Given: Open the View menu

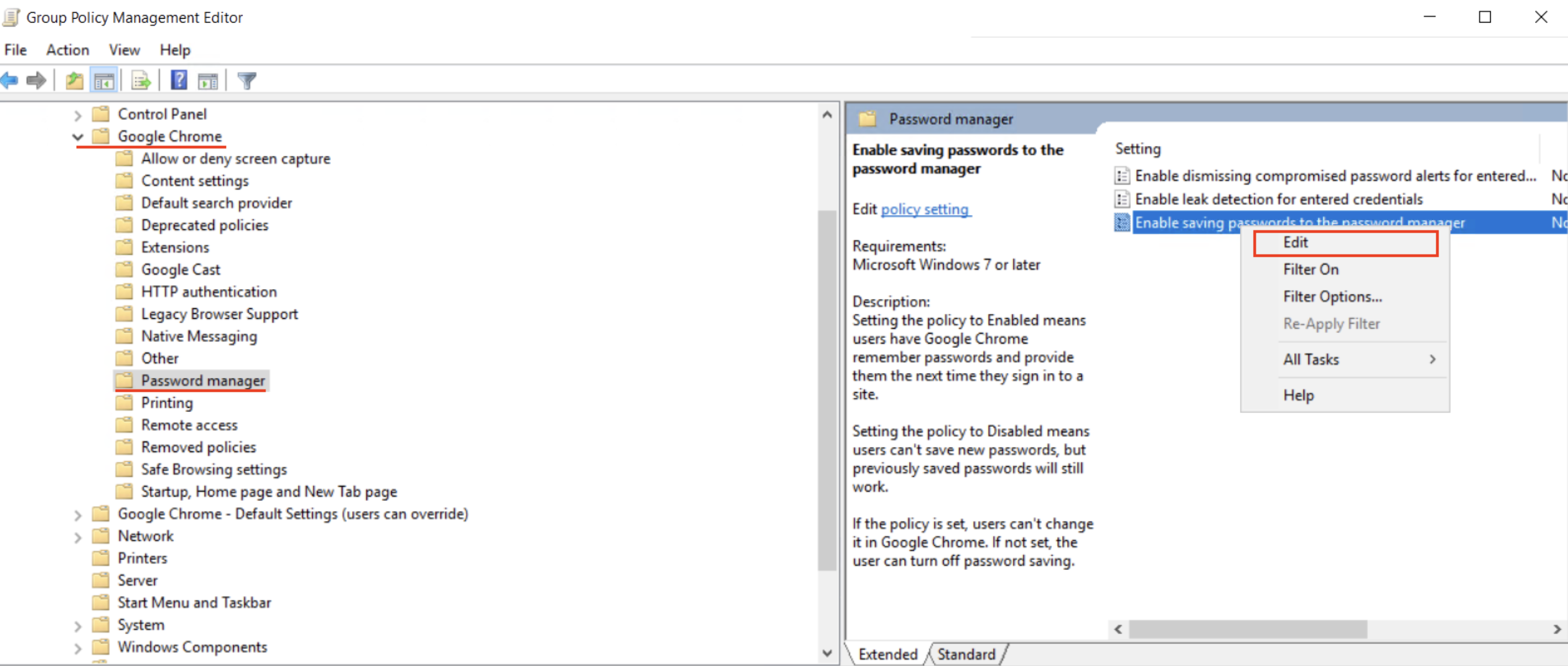Looking at the screenshot, I should point(124,50).
